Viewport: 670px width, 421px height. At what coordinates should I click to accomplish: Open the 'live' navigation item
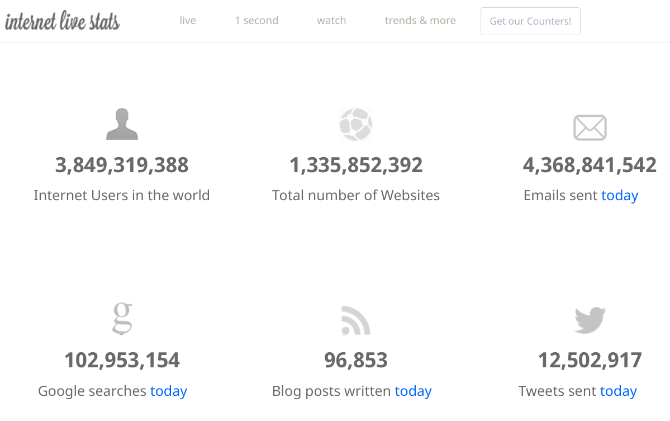click(x=188, y=21)
